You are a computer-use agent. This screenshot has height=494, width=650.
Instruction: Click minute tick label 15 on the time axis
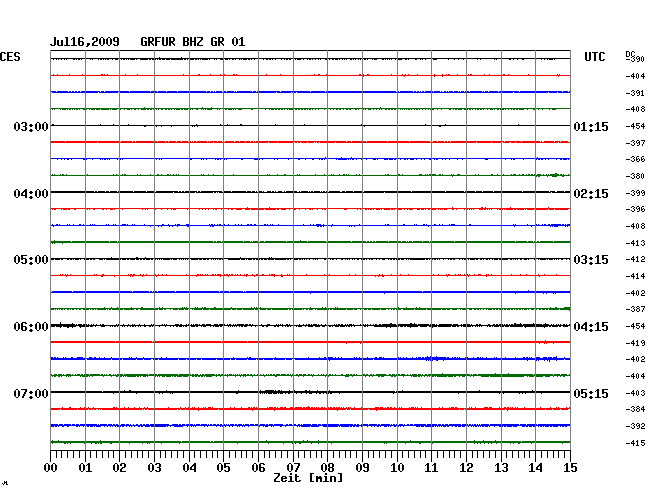coord(570,468)
